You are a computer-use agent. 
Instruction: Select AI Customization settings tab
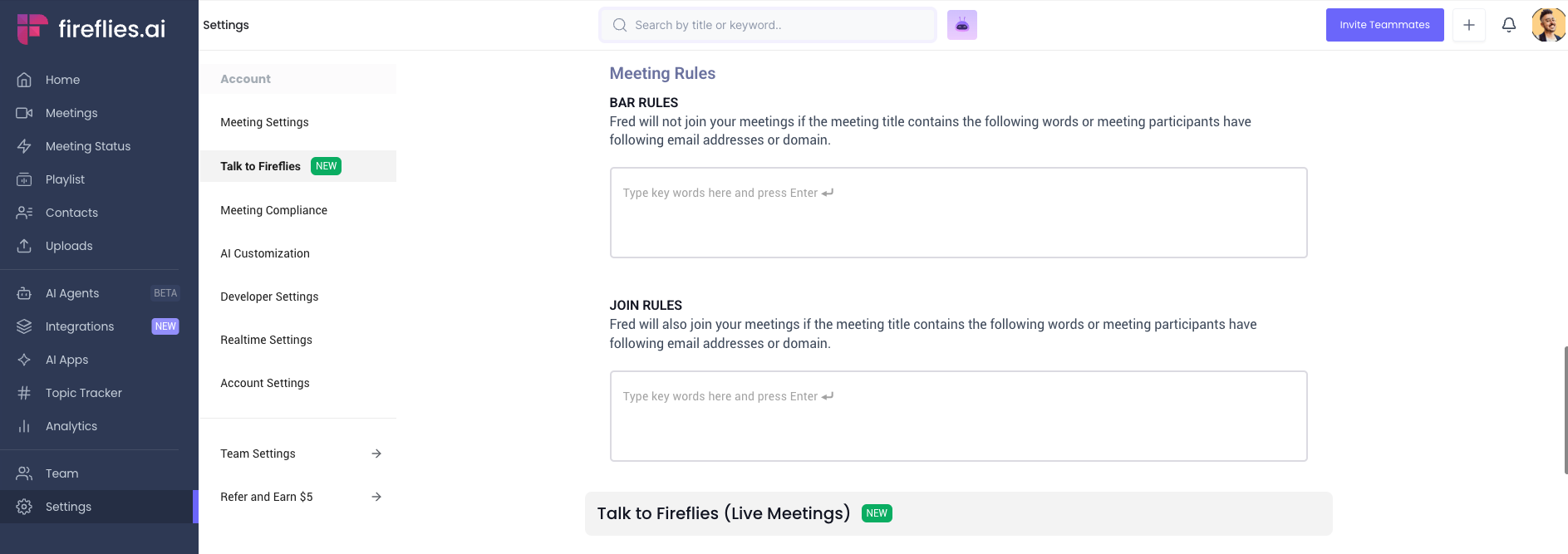[x=264, y=253]
